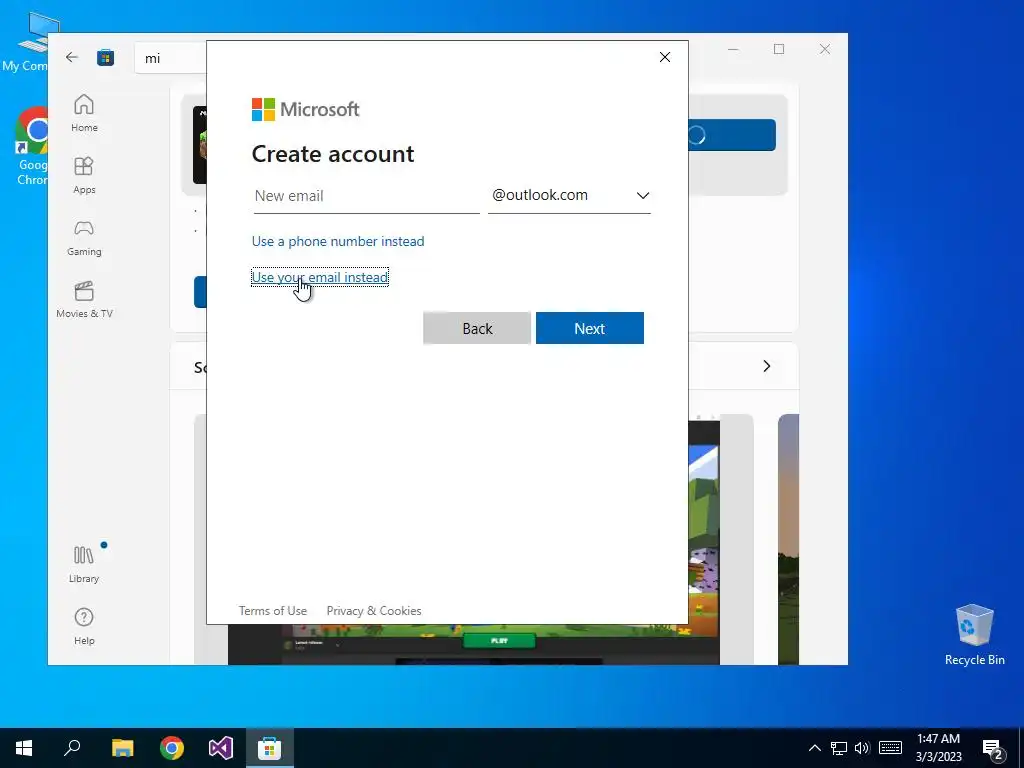
Task: Open Apps section in Store sidebar
Action: tap(84, 175)
